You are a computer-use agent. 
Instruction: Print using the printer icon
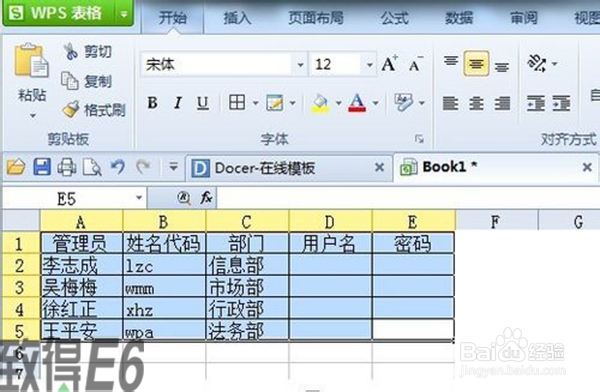coord(67,167)
